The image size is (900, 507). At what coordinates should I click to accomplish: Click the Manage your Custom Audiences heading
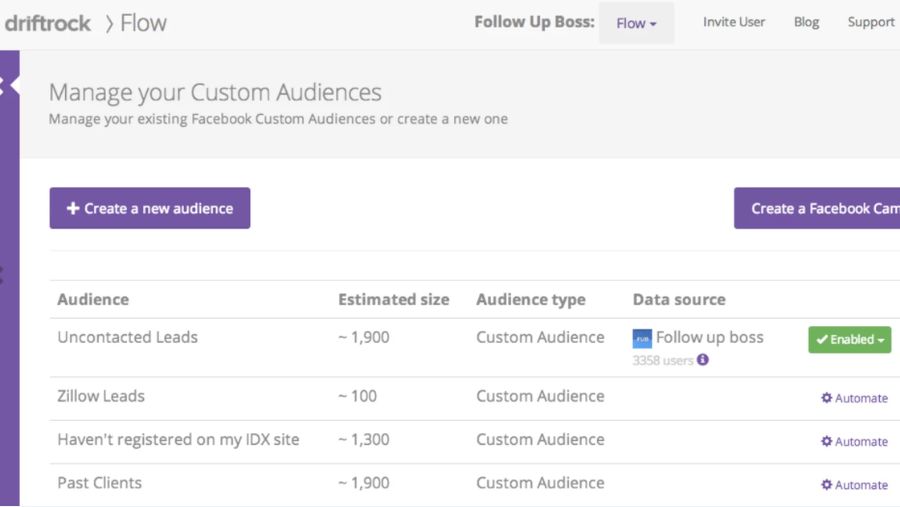click(x=215, y=92)
